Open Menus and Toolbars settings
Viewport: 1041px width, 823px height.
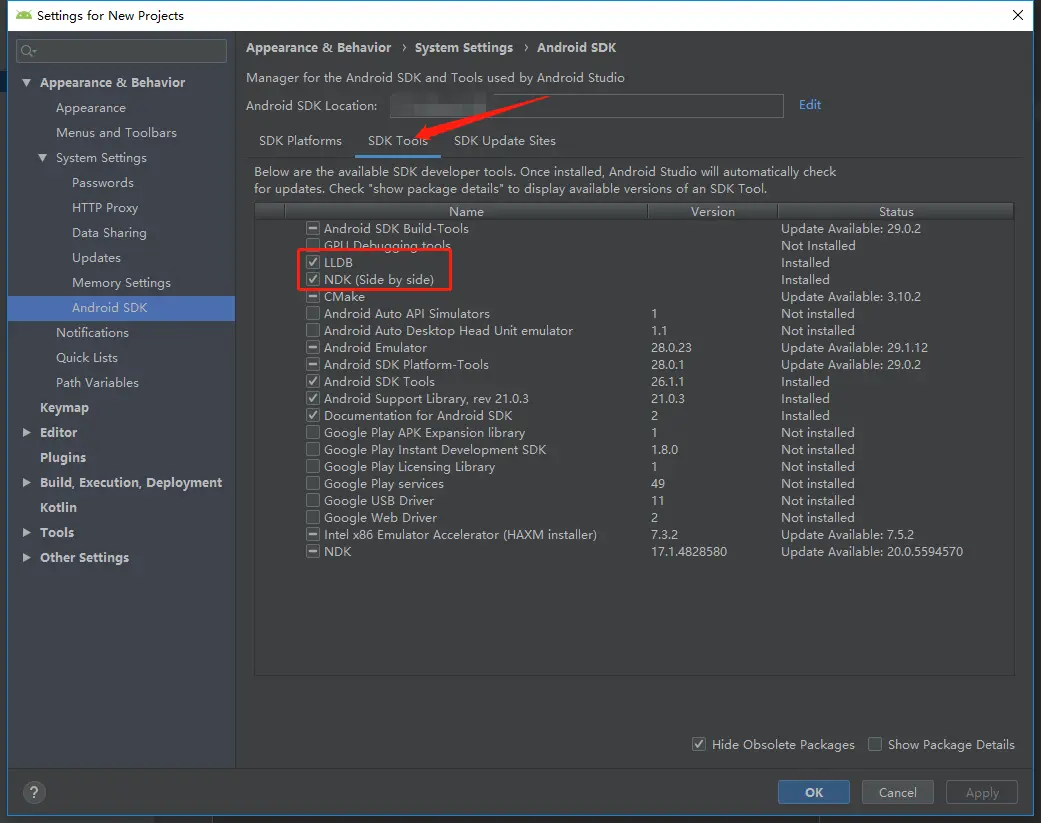(x=116, y=133)
